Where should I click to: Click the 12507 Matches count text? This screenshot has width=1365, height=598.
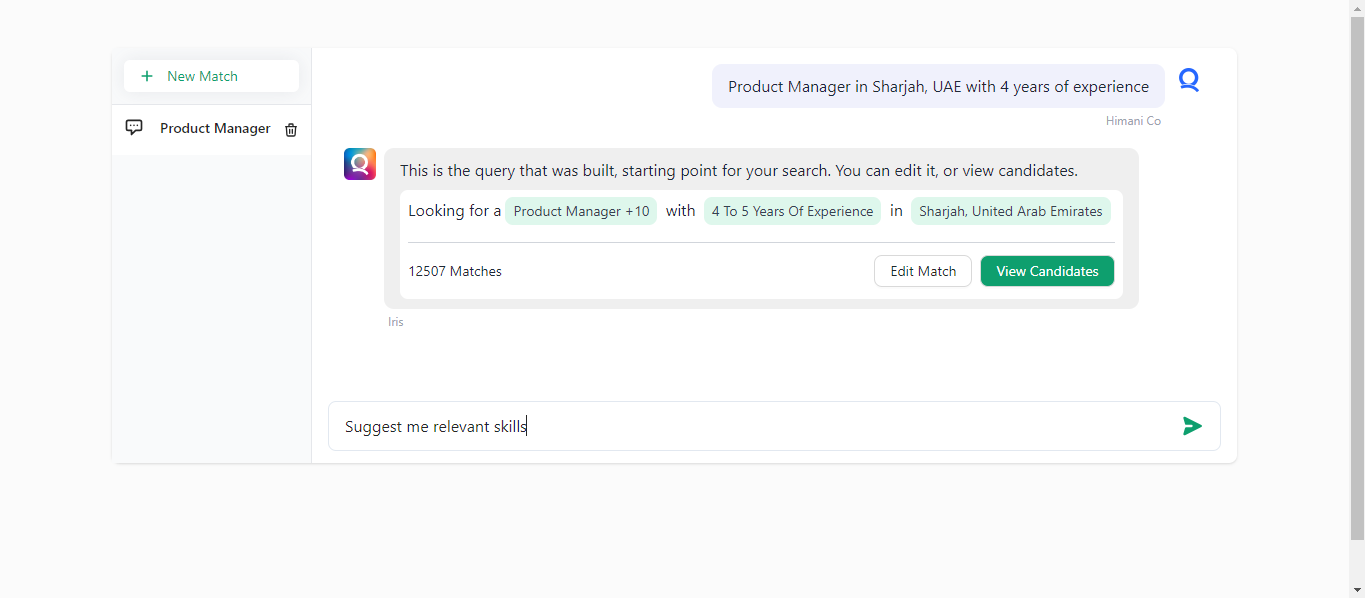click(x=455, y=271)
